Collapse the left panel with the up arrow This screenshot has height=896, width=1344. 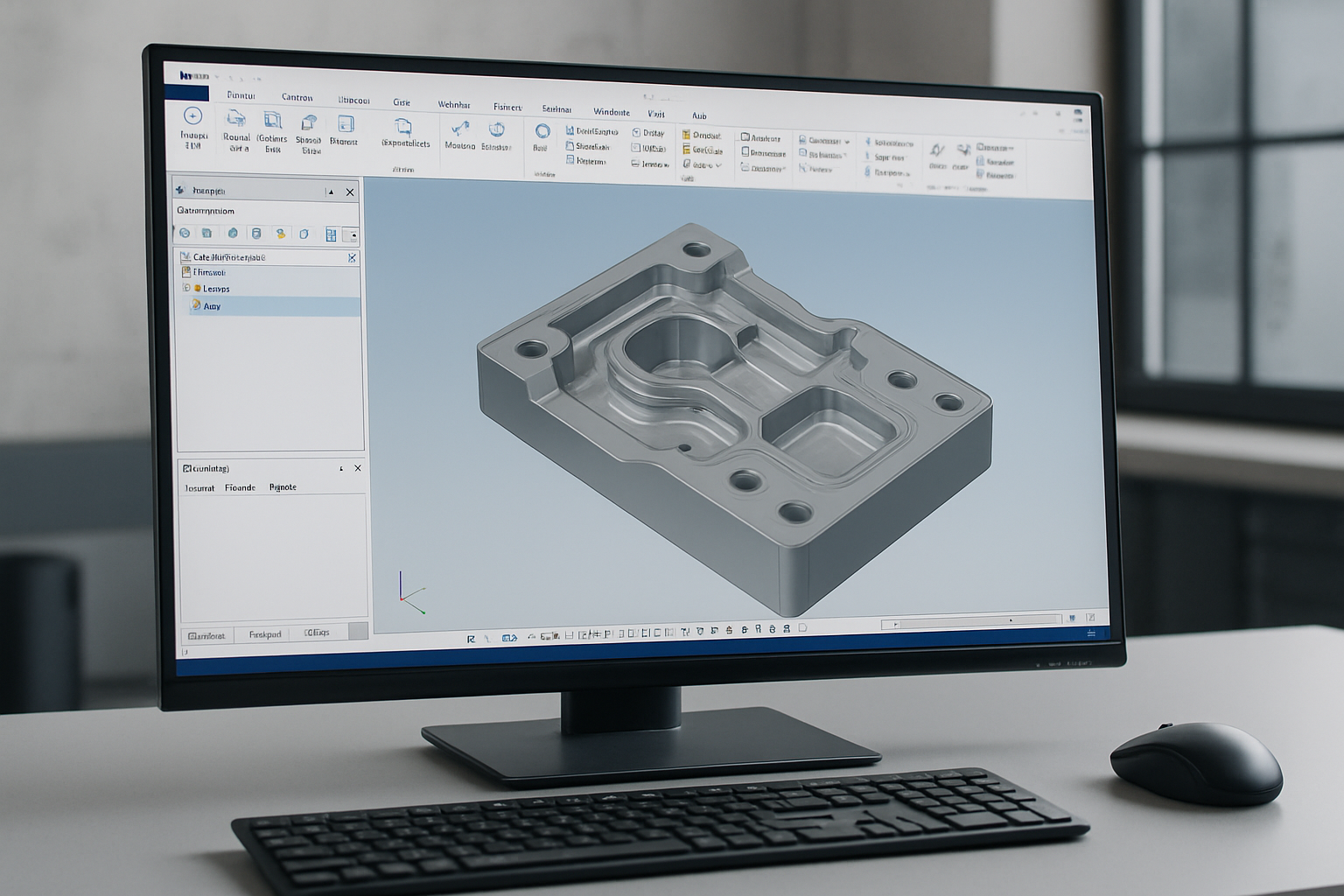tap(330, 192)
